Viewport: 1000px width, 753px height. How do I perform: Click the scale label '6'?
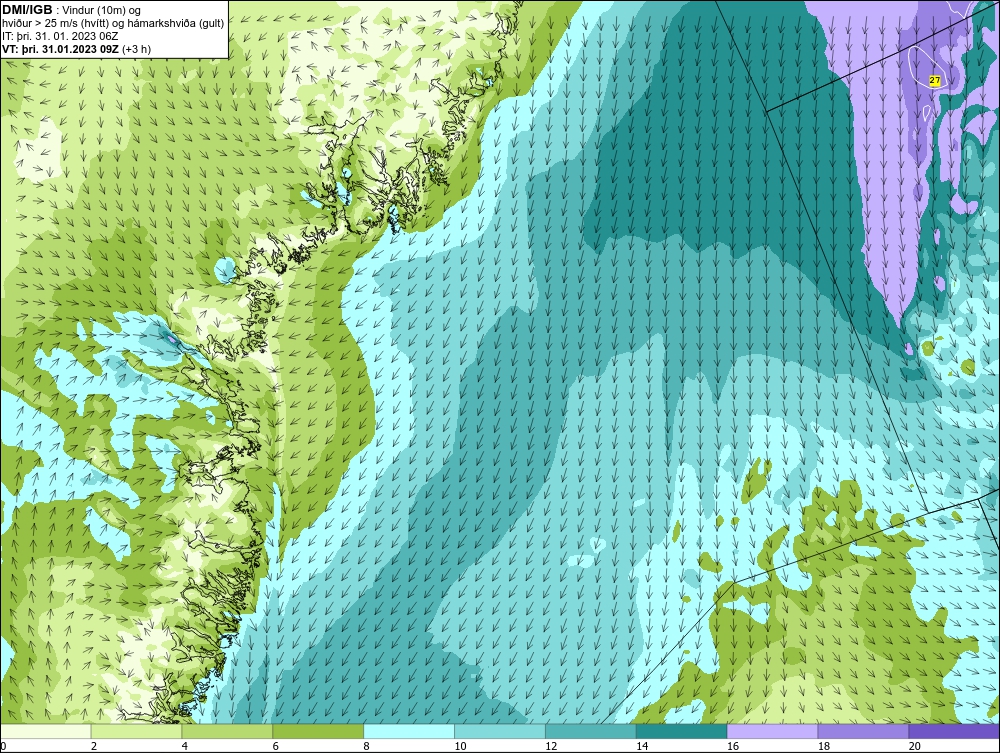(276, 746)
